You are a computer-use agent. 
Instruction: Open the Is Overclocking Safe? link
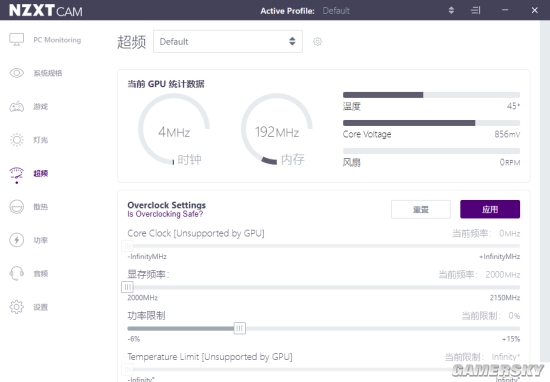(x=165, y=214)
